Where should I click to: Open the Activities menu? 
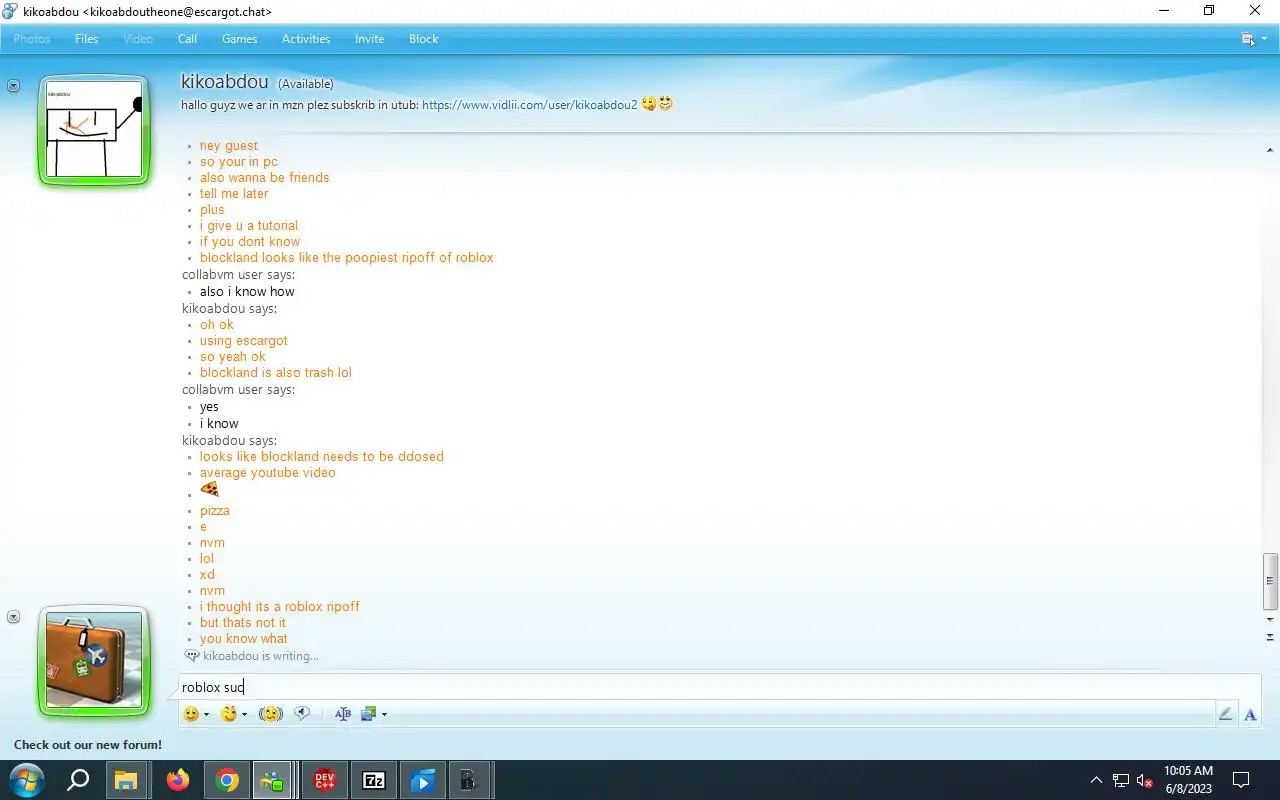[306, 39]
